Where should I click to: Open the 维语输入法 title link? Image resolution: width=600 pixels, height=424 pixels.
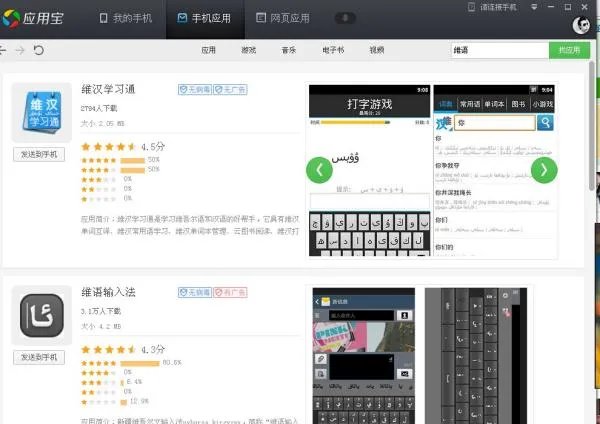pyautogui.click(x=108, y=292)
